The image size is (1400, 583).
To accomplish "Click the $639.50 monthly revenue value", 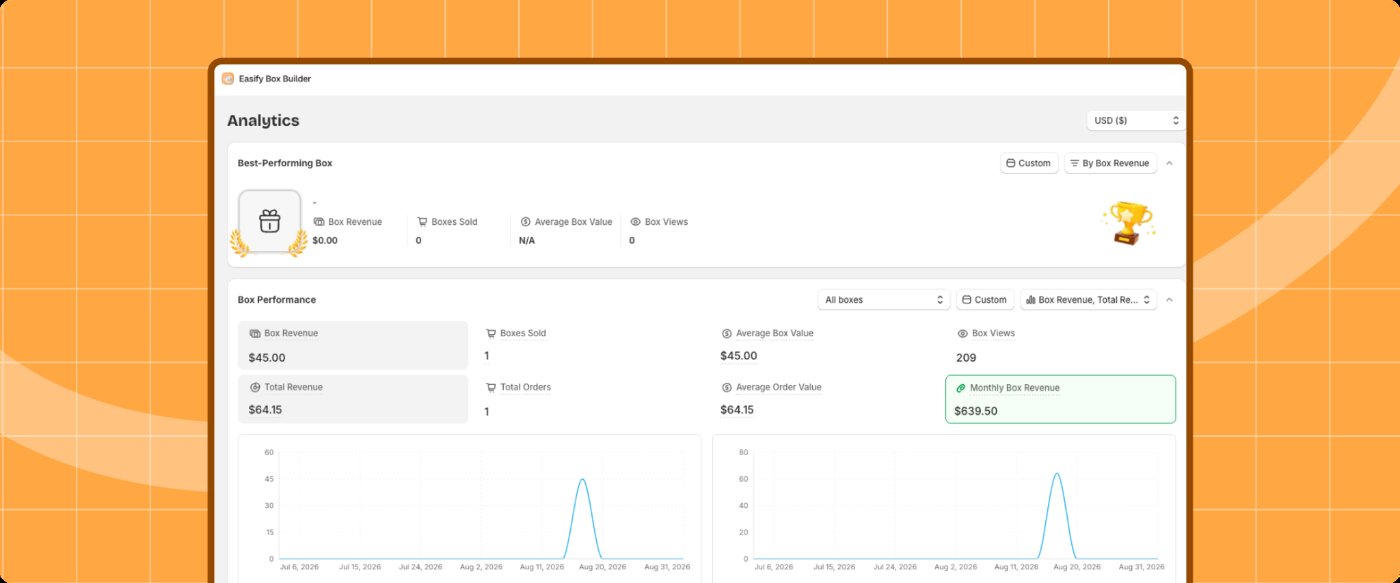I will point(976,411).
